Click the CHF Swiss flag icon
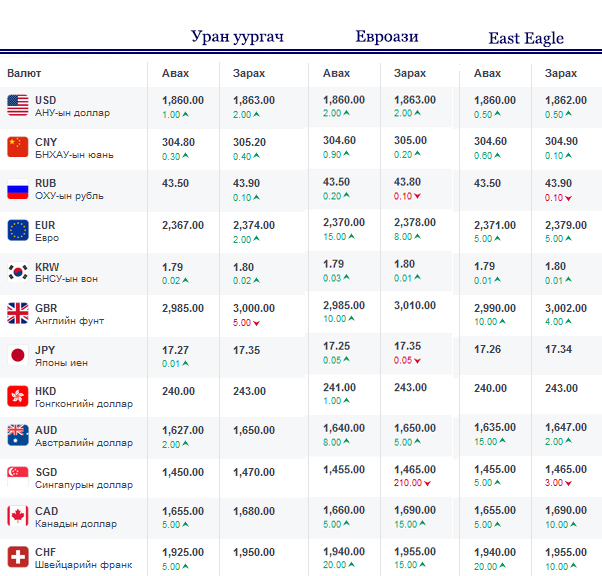 tap(18, 558)
